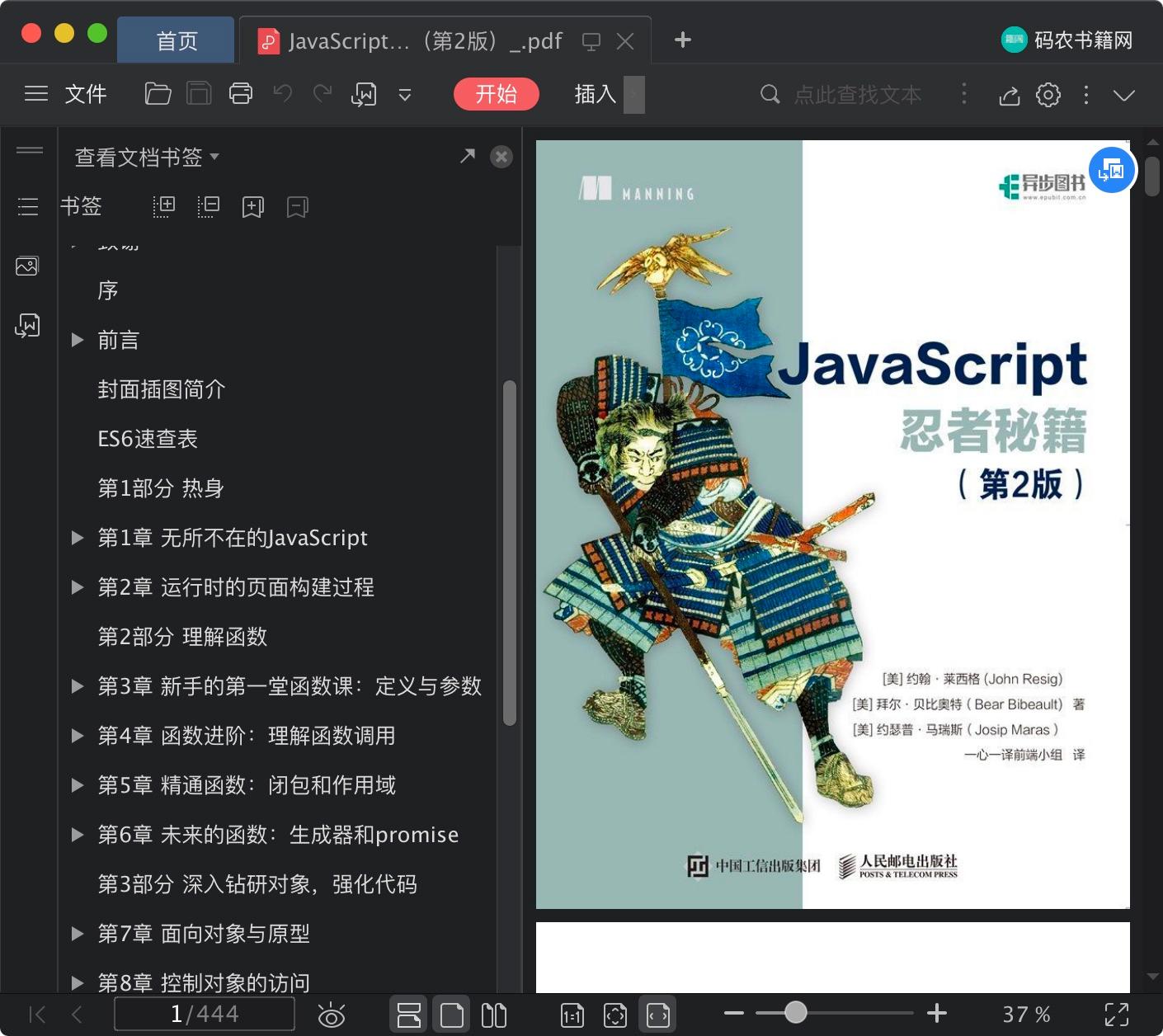
Task: Click the save disk icon
Action: [x=199, y=94]
